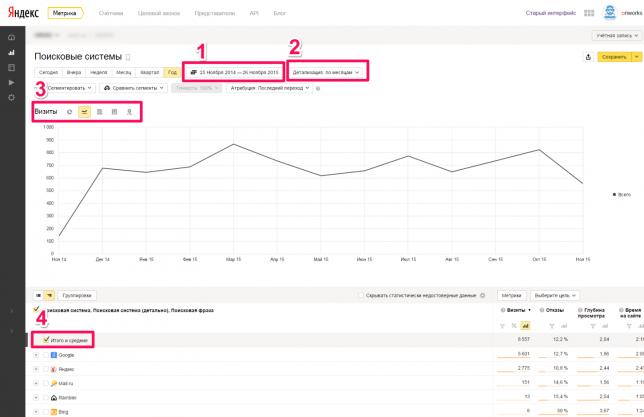Open the date range picker field
Viewport: 644px width, 417px height.
[234, 72]
